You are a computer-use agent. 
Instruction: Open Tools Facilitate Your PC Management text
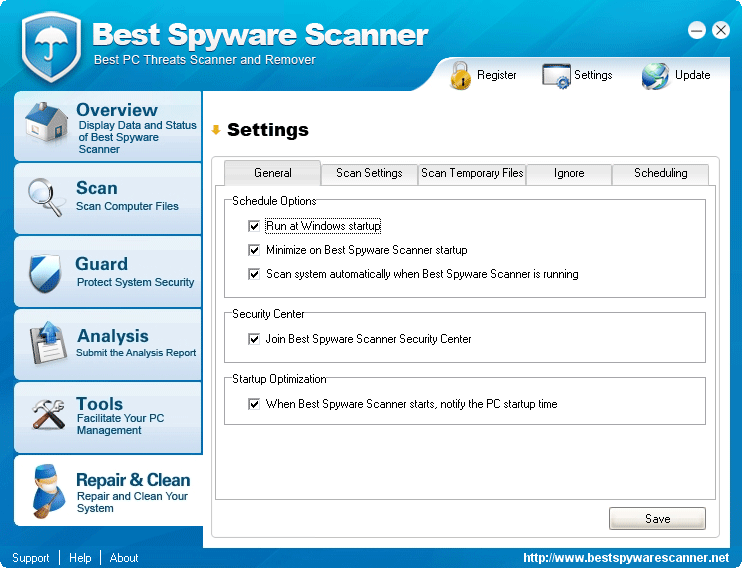click(x=120, y=424)
